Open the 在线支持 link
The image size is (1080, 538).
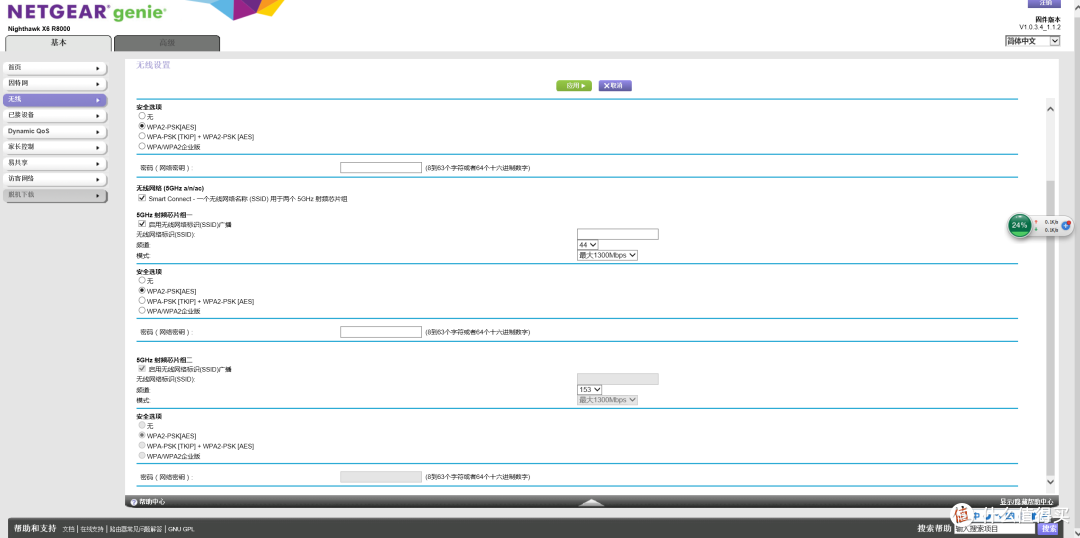tap(92, 529)
